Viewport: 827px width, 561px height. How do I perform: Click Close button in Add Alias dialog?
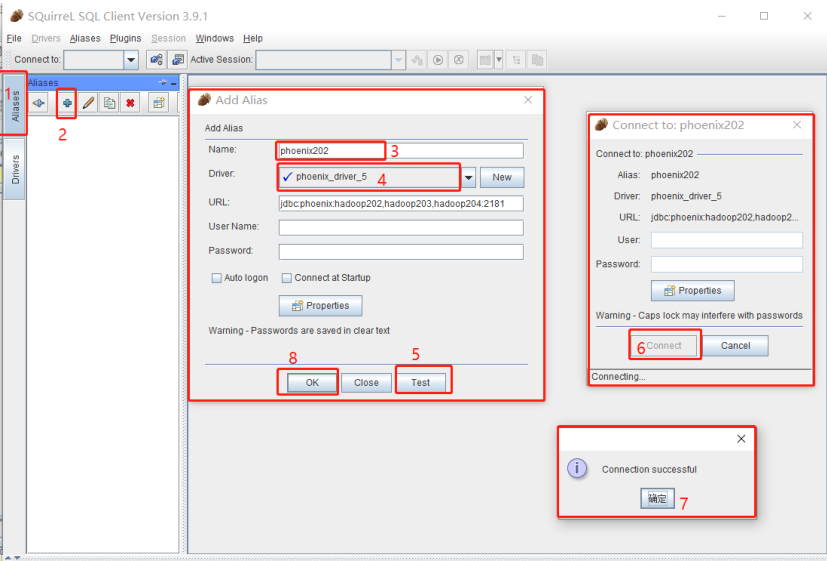point(366,383)
